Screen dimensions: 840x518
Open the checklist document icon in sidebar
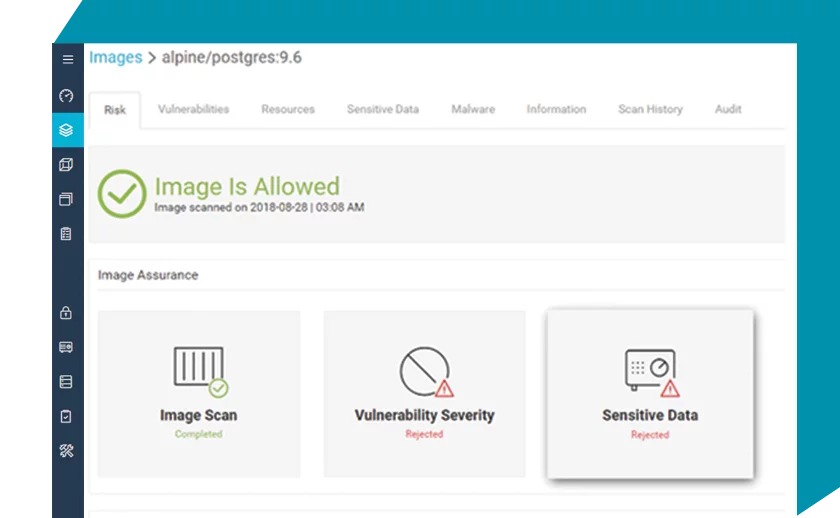coord(66,234)
